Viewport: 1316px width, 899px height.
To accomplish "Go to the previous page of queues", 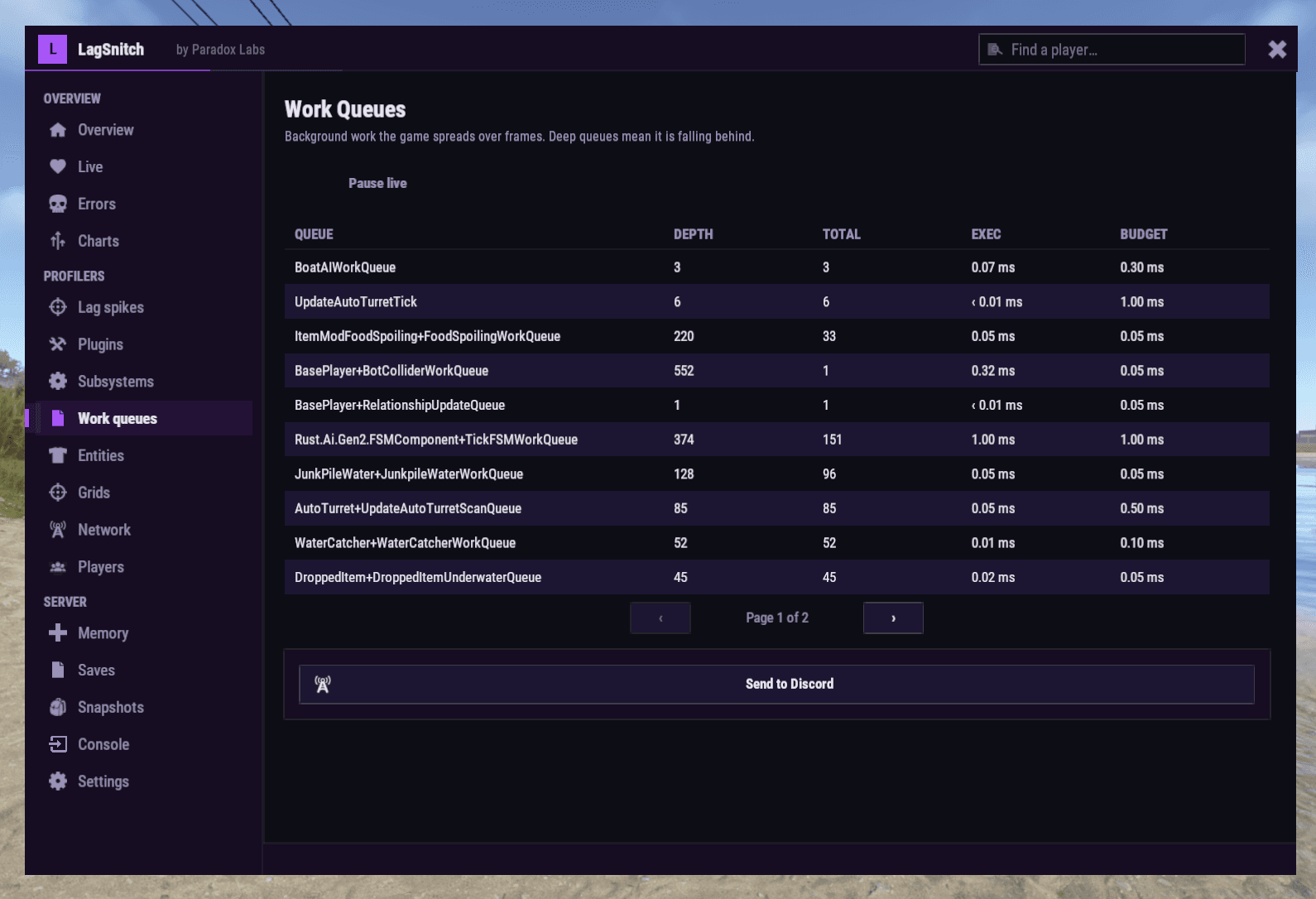I will click(x=660, y=618).
